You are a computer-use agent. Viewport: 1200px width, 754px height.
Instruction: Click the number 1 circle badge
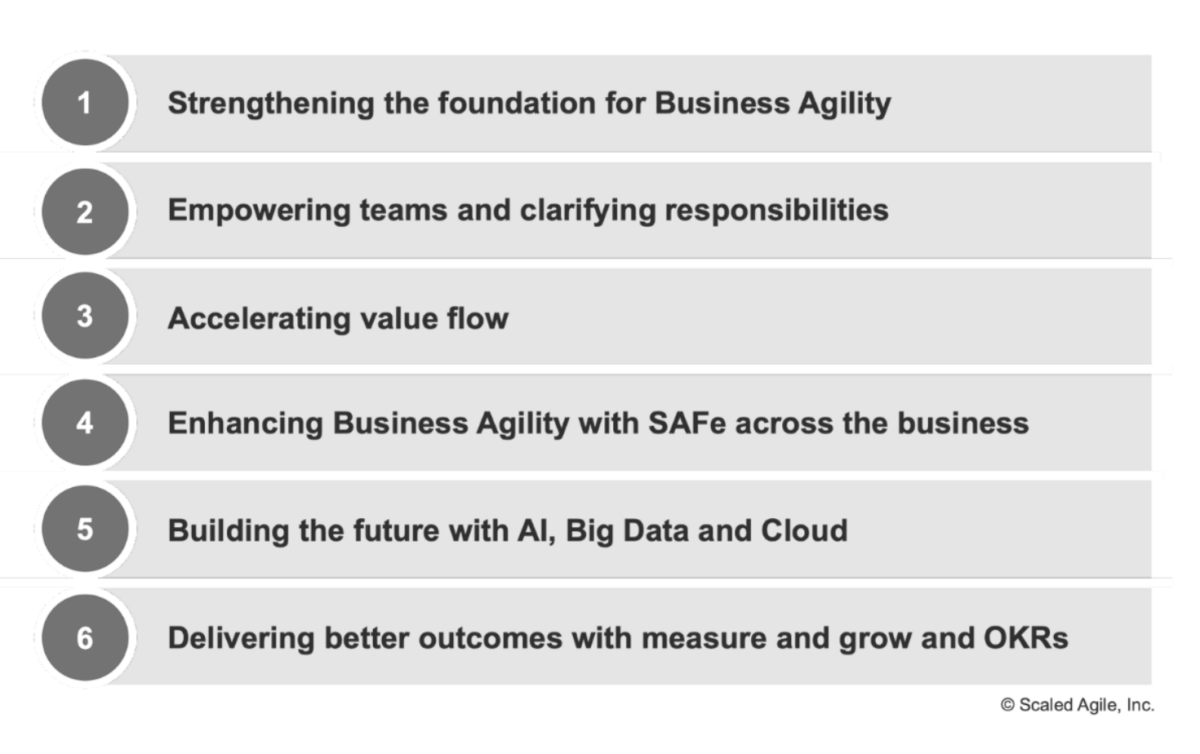pyautogui.click(x=84, y=103)
